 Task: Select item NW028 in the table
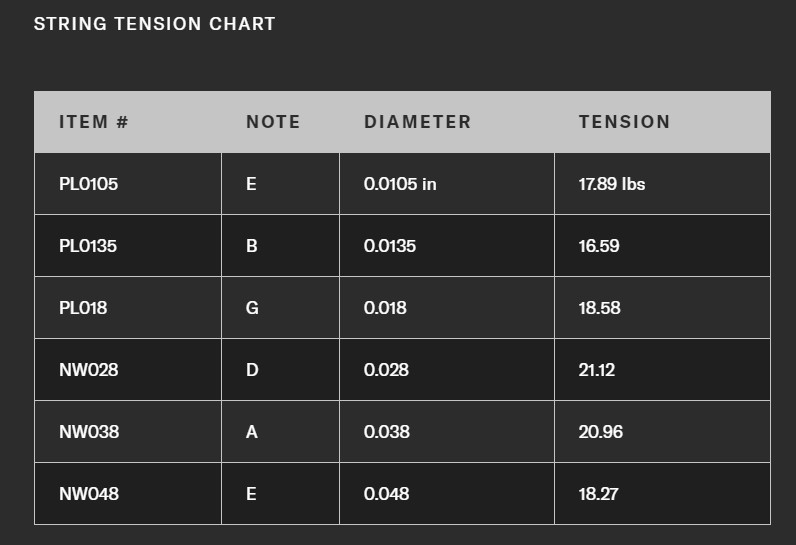point(88,370)
